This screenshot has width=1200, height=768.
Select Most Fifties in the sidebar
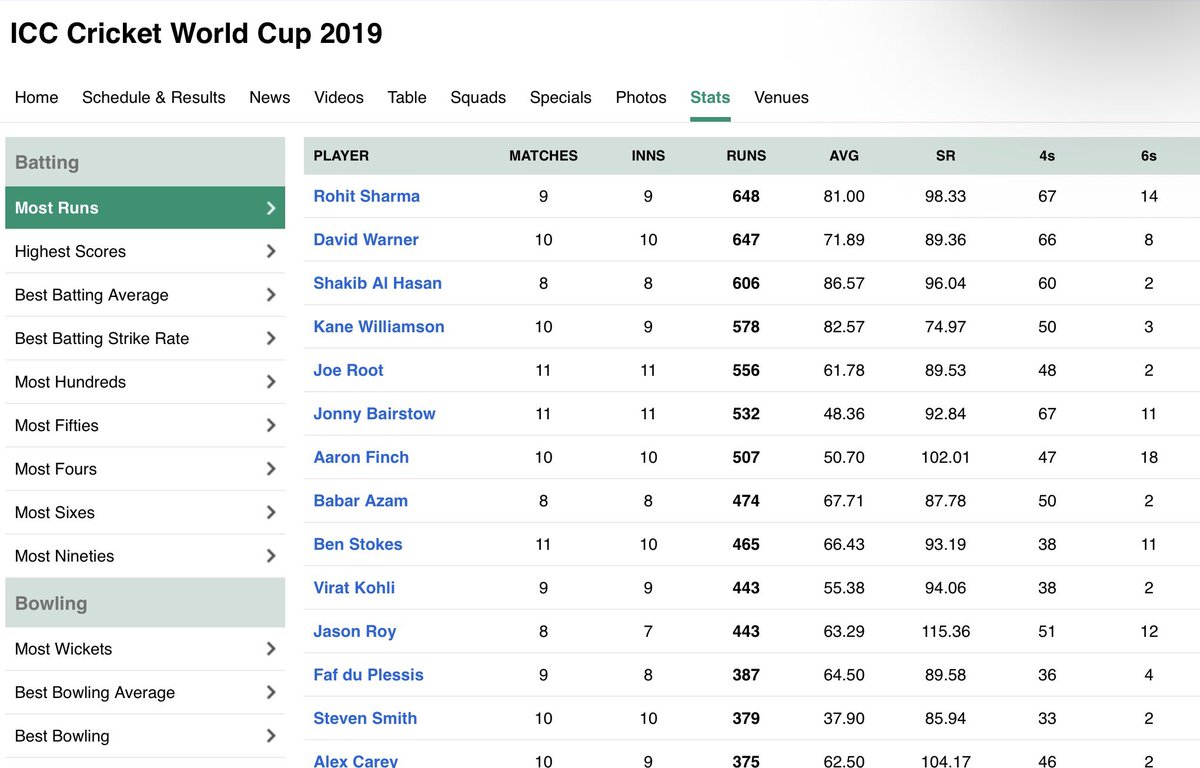[x=145, y=425]
